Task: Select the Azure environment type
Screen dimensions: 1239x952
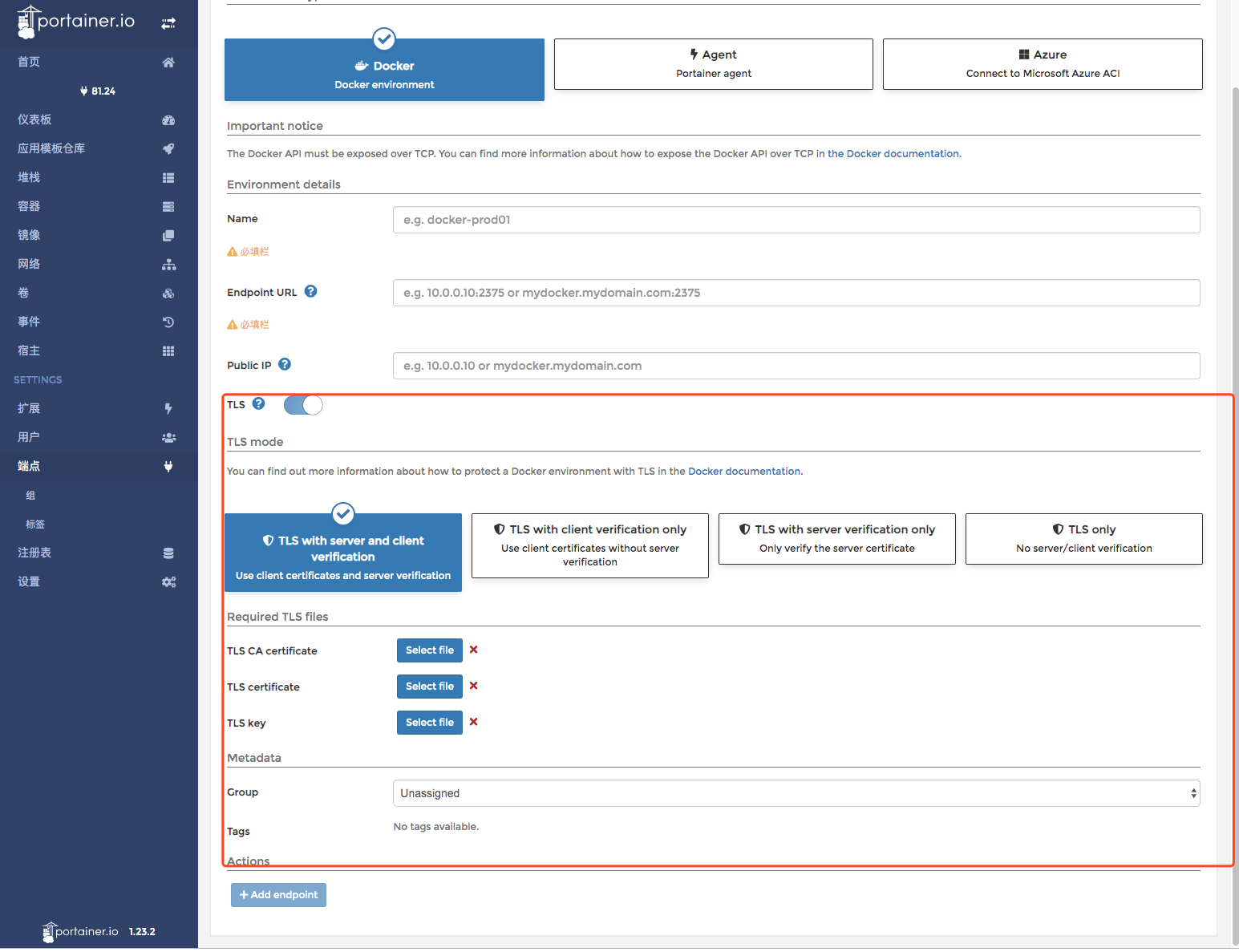Action: (1042, 64)
